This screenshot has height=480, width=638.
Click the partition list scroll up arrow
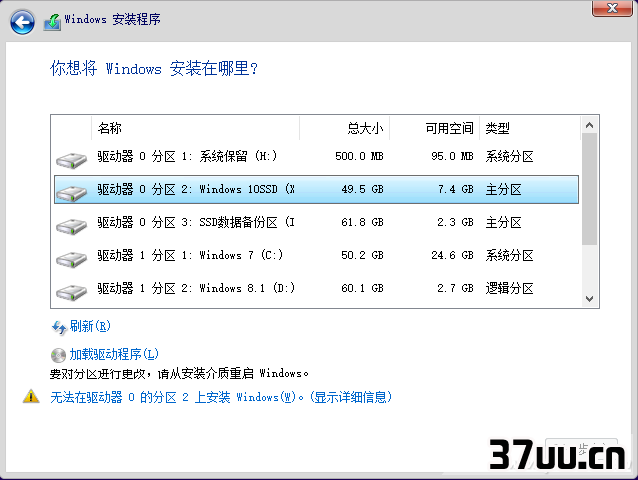coord(589,125)
